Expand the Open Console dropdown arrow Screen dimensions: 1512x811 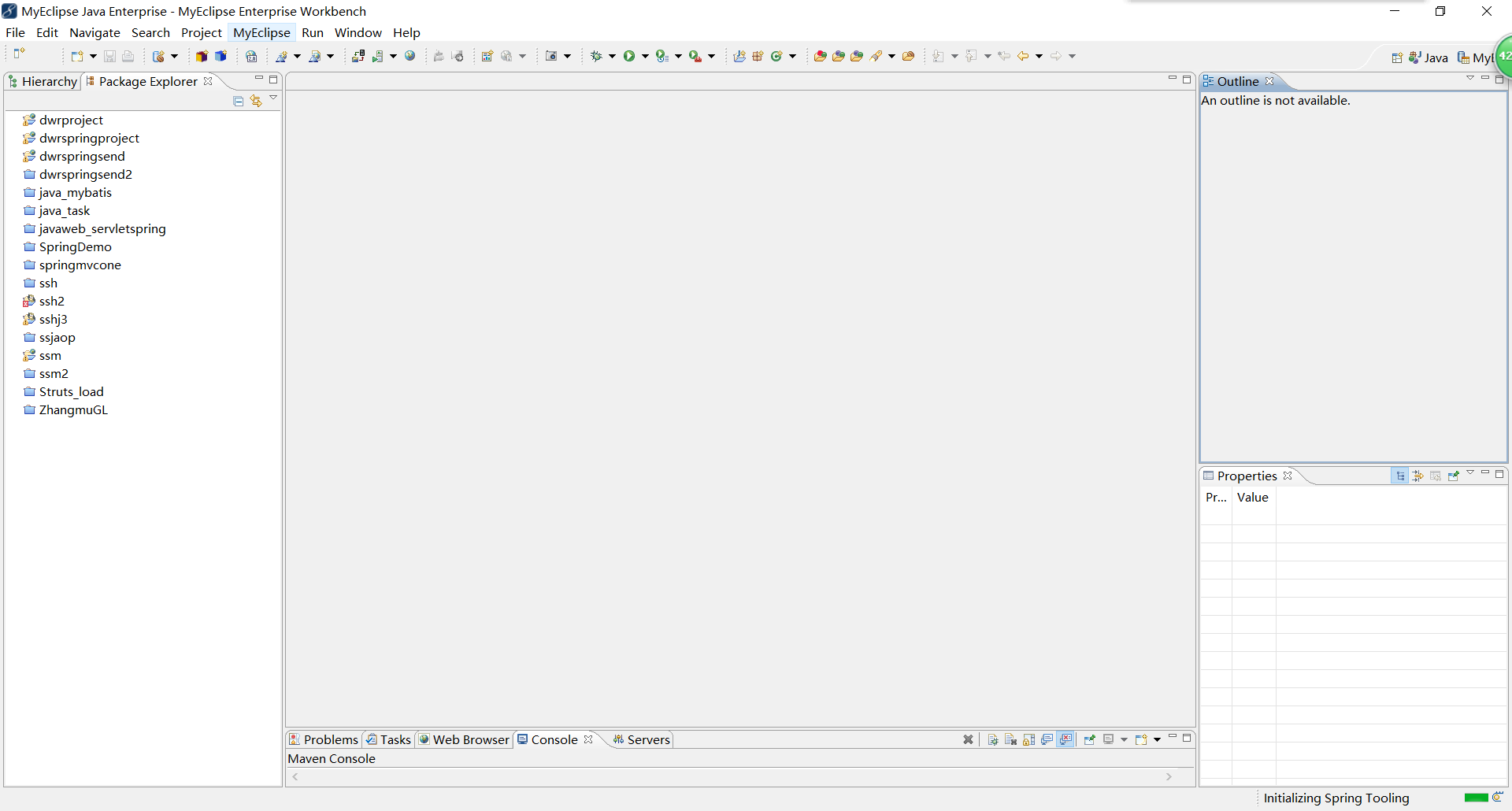pyautogui.click(x=1157, y=739)
